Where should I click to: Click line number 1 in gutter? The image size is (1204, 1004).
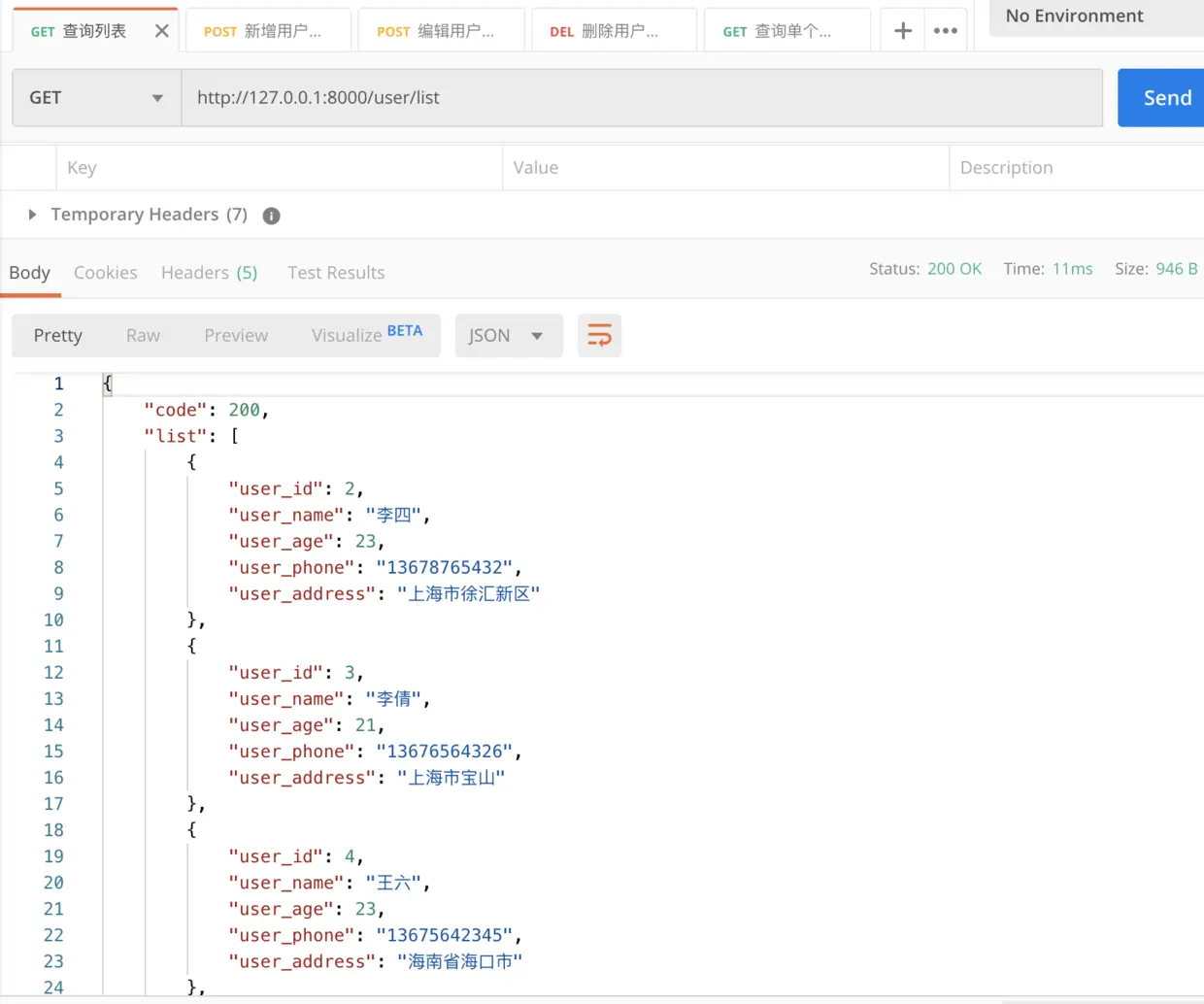click(x=58, y=384)
